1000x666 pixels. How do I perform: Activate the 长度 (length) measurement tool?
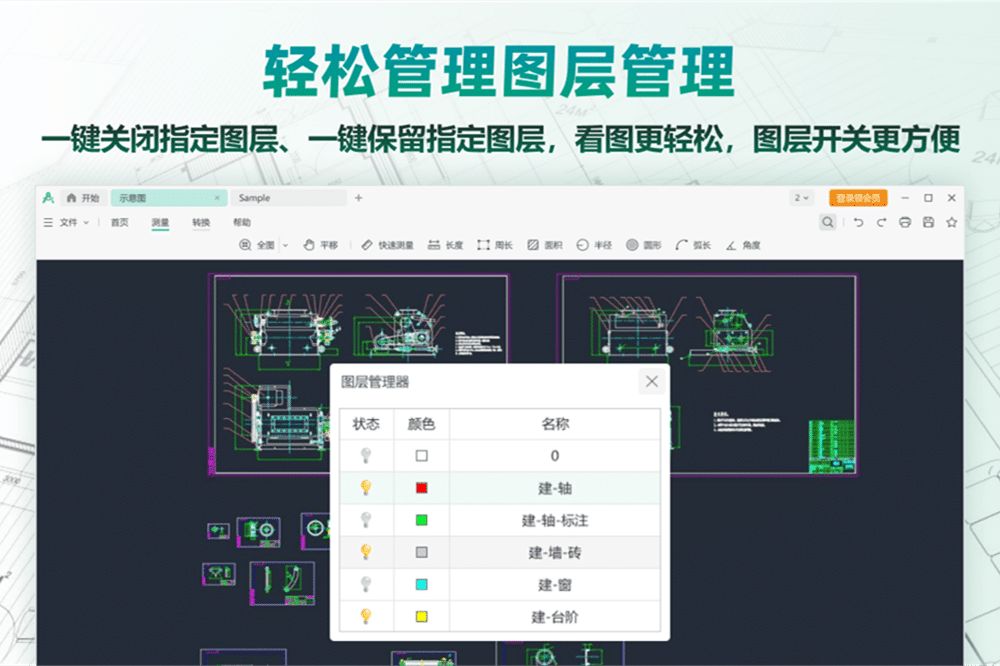tap(446, 245)
